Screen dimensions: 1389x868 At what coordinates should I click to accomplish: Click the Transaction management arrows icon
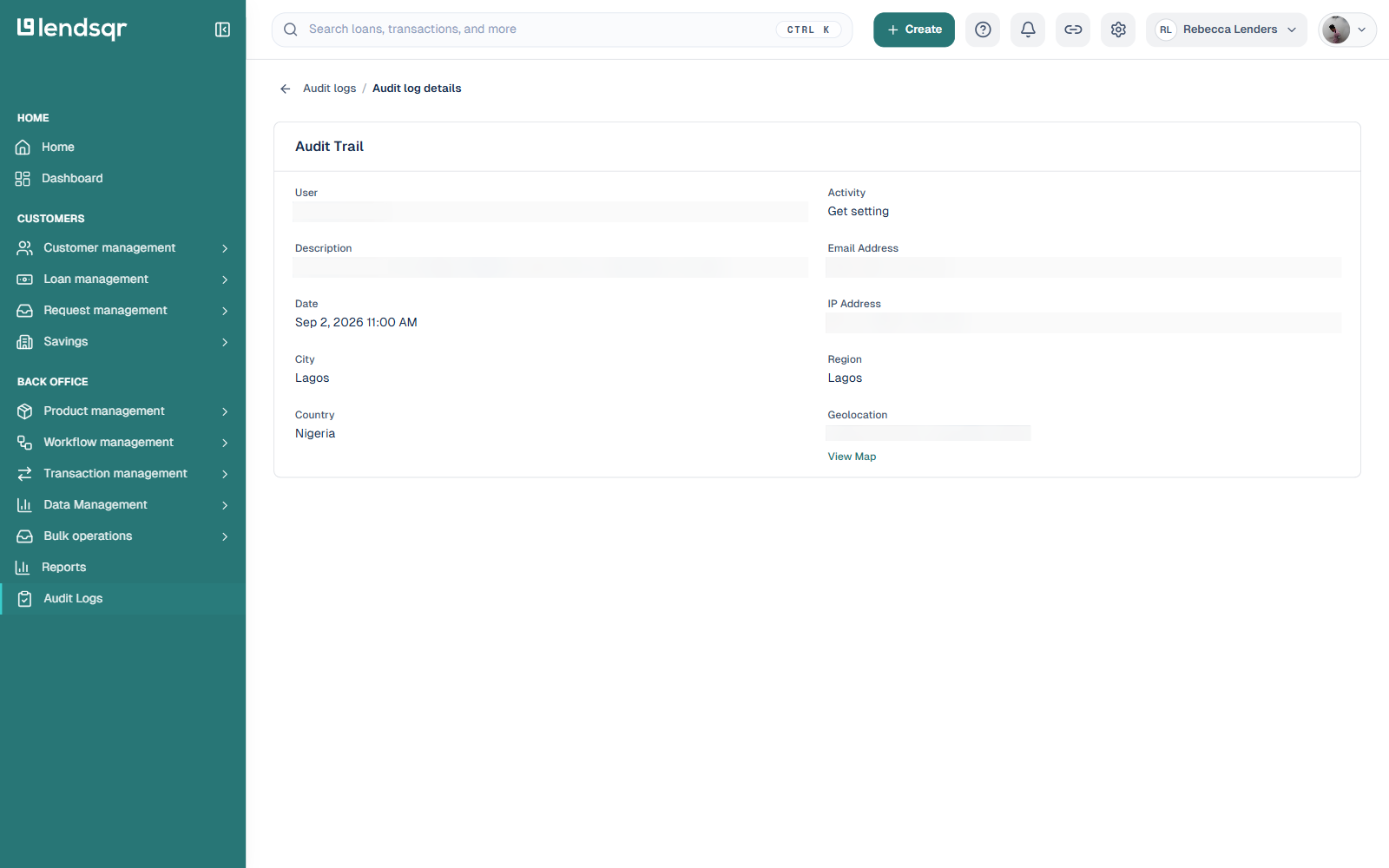click(25, 474)
